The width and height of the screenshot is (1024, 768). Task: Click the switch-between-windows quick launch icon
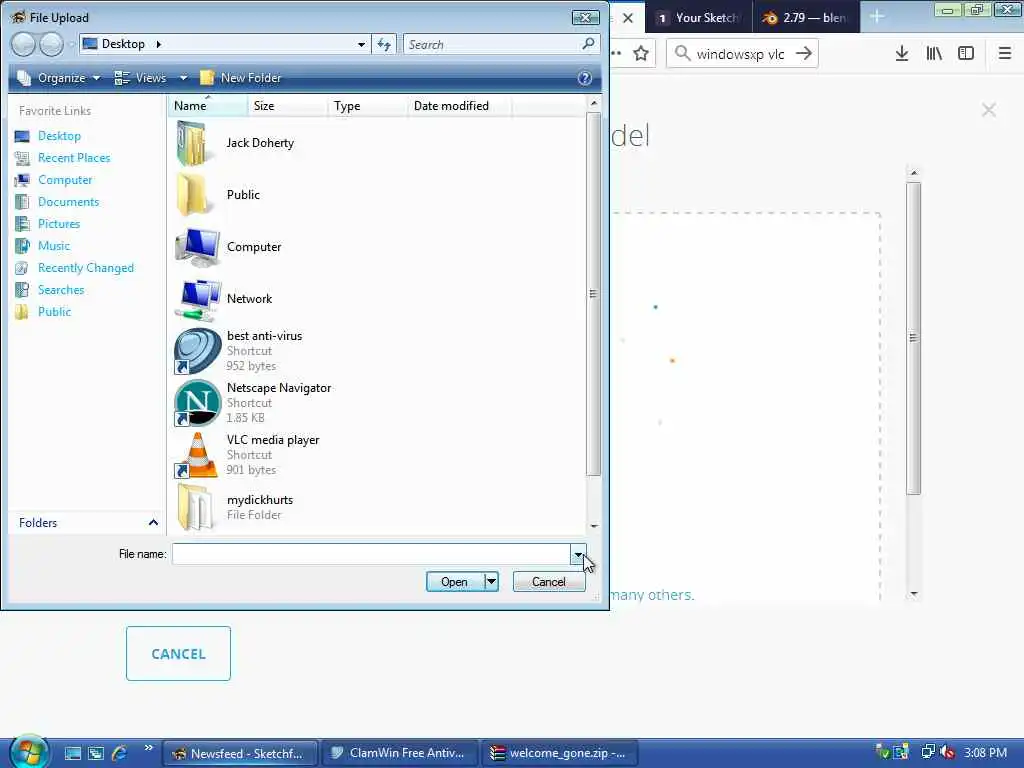[x=96, y=753]
